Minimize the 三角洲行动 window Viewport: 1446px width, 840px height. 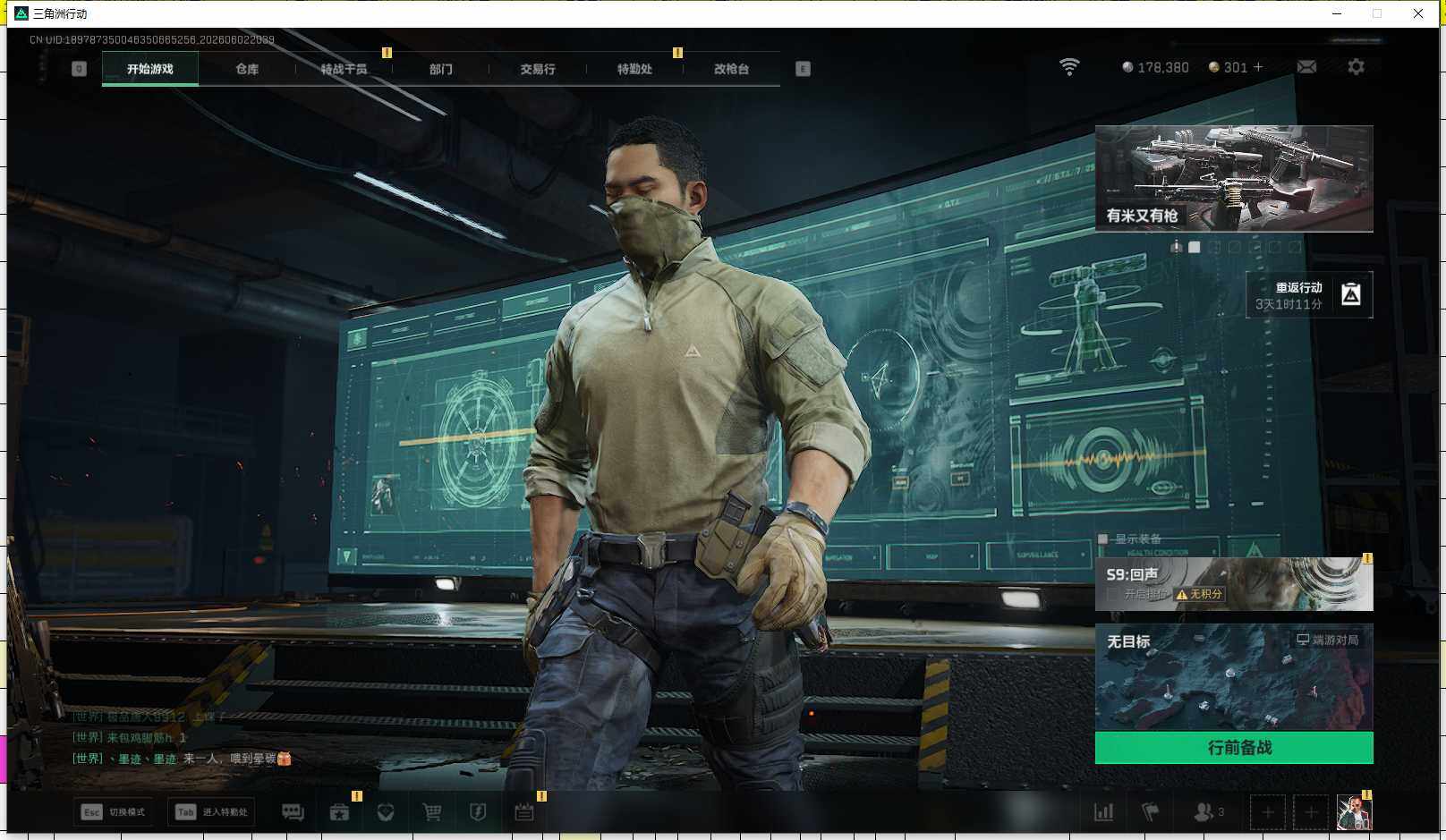pyautogui.click(x=1336, y=13)
